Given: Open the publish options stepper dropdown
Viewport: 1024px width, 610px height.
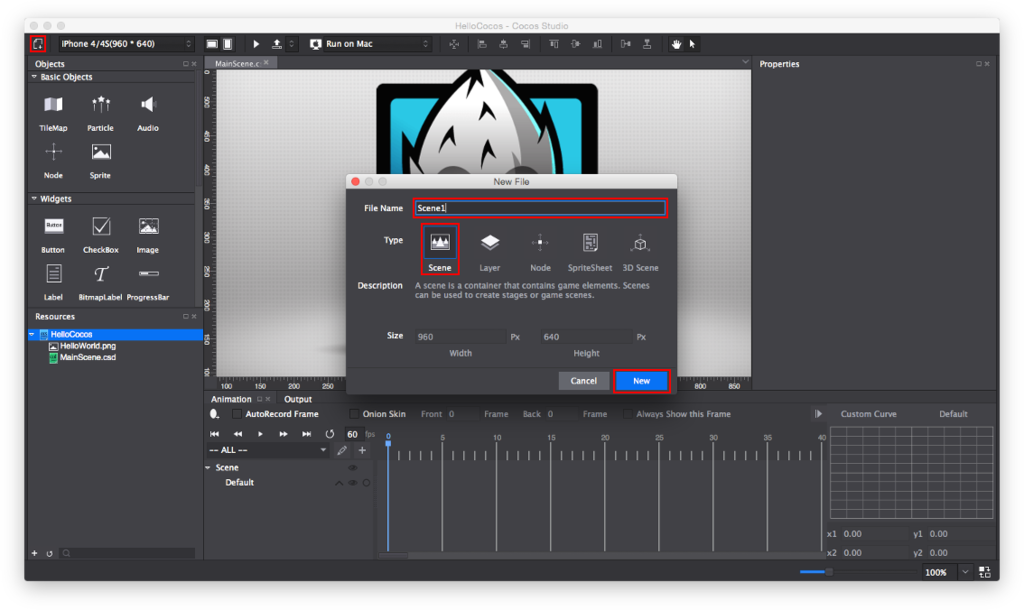Looking at the screenshot, I should point(292,44).
